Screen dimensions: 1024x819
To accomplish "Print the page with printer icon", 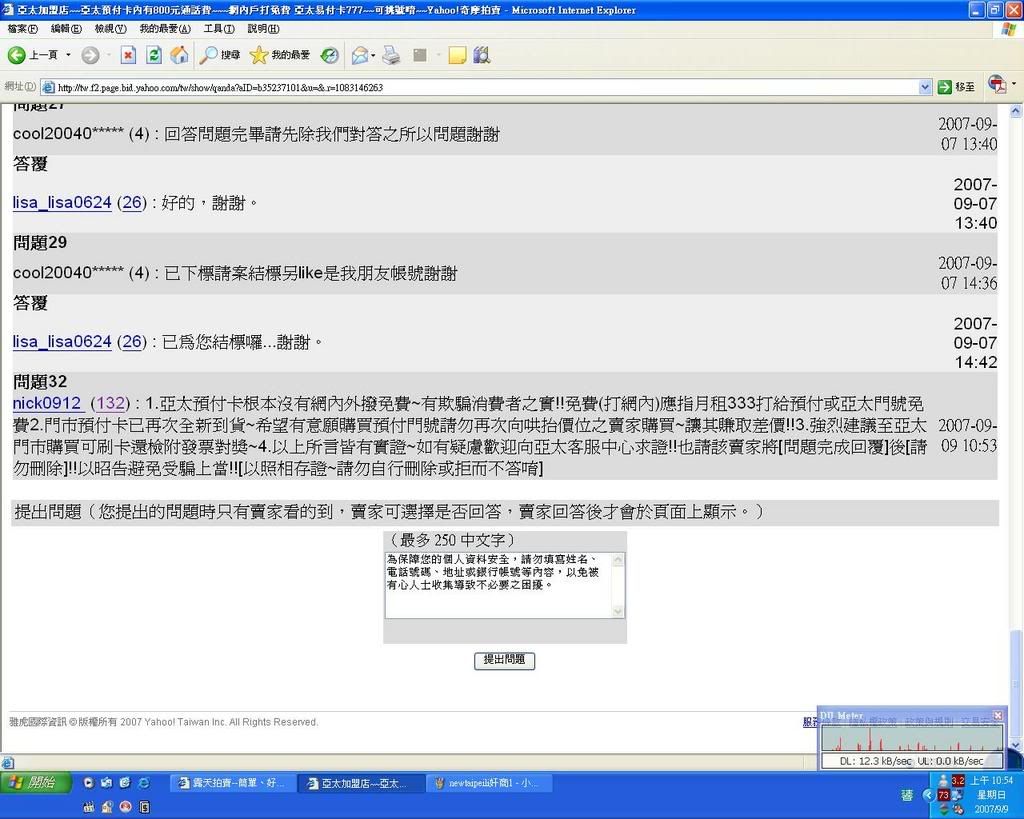I will coord(391,56).
